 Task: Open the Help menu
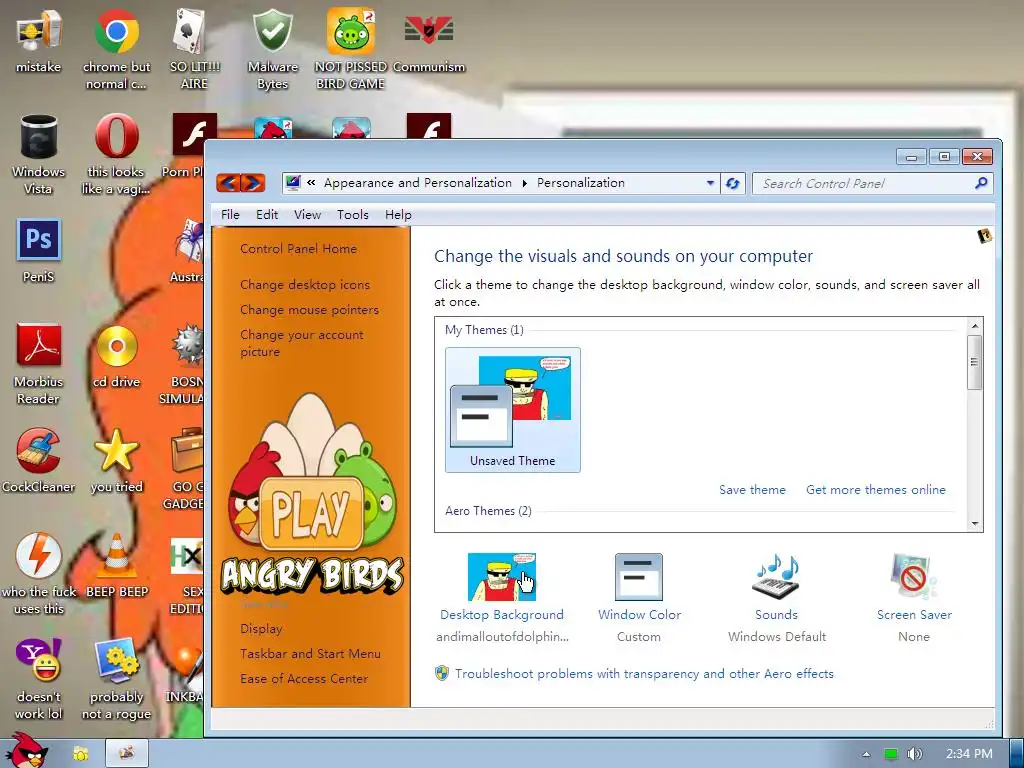click(x=398, y=215)
